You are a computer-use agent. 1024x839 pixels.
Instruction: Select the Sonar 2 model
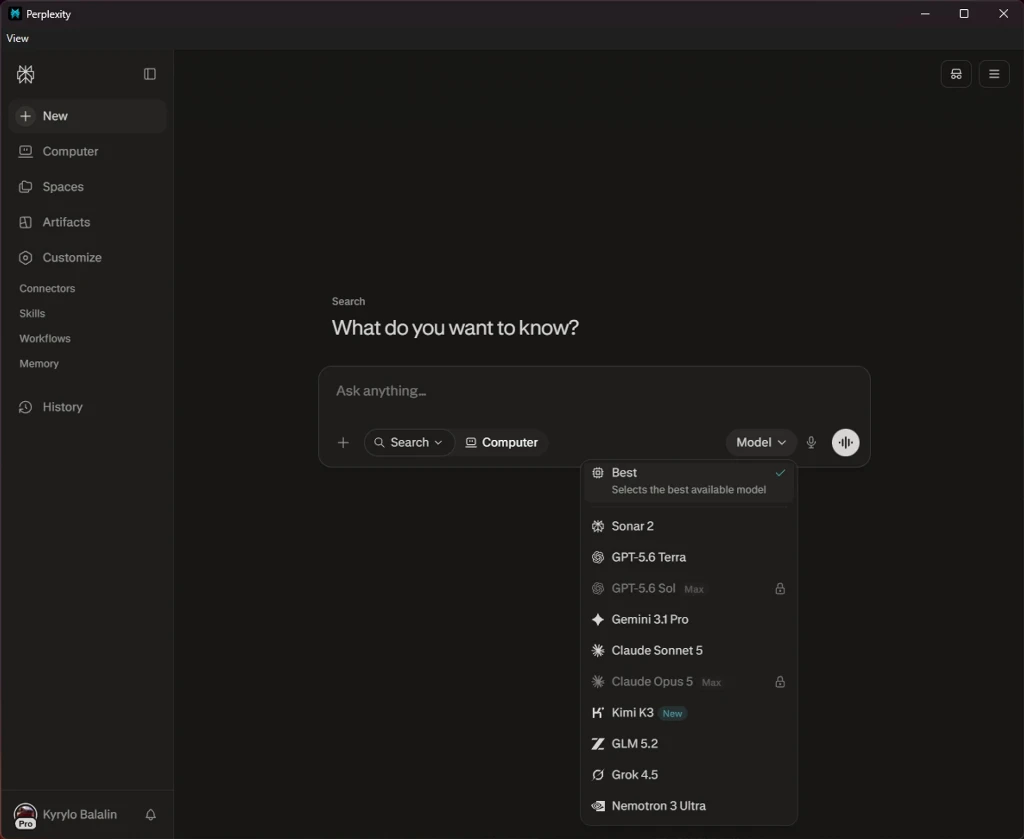tap(689, 526)
